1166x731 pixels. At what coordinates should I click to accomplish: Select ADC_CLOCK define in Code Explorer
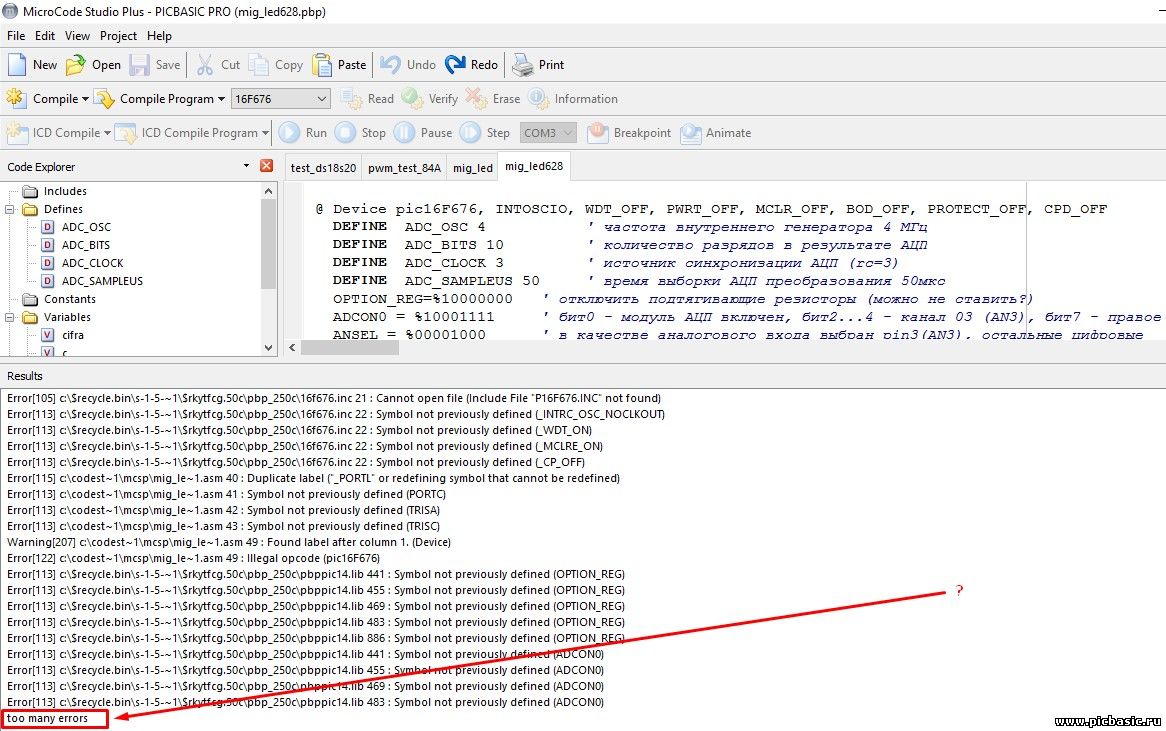[92, 263]
